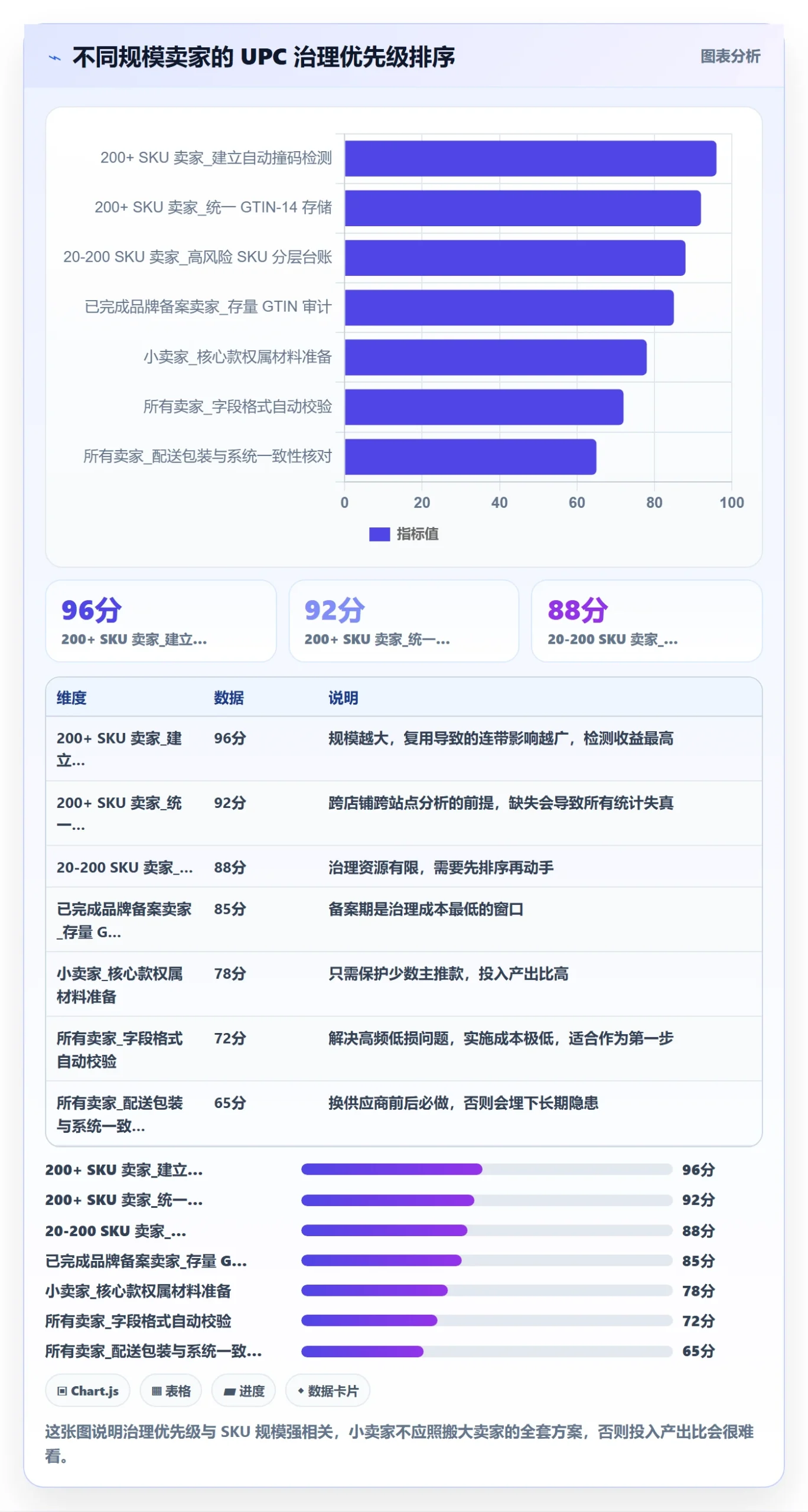The height and width of the screenshot is (1512, 808).
Task: Click the chart bar for 小卖家_核心款权属材料准备
Action: click(x=496, y=357)
